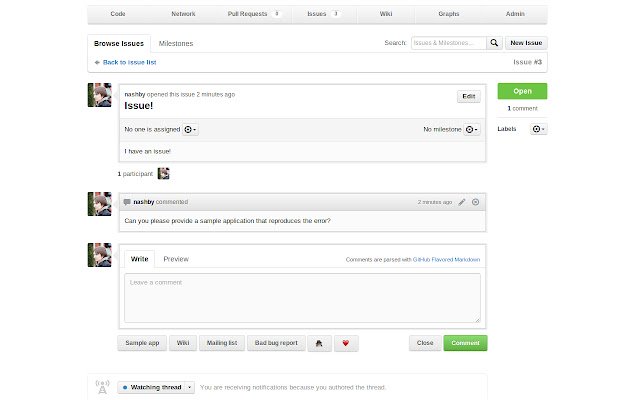The width and height of the screenshot is (640, 400).
Task: Toggle the Watching thread button
Action: click(151, 387)
